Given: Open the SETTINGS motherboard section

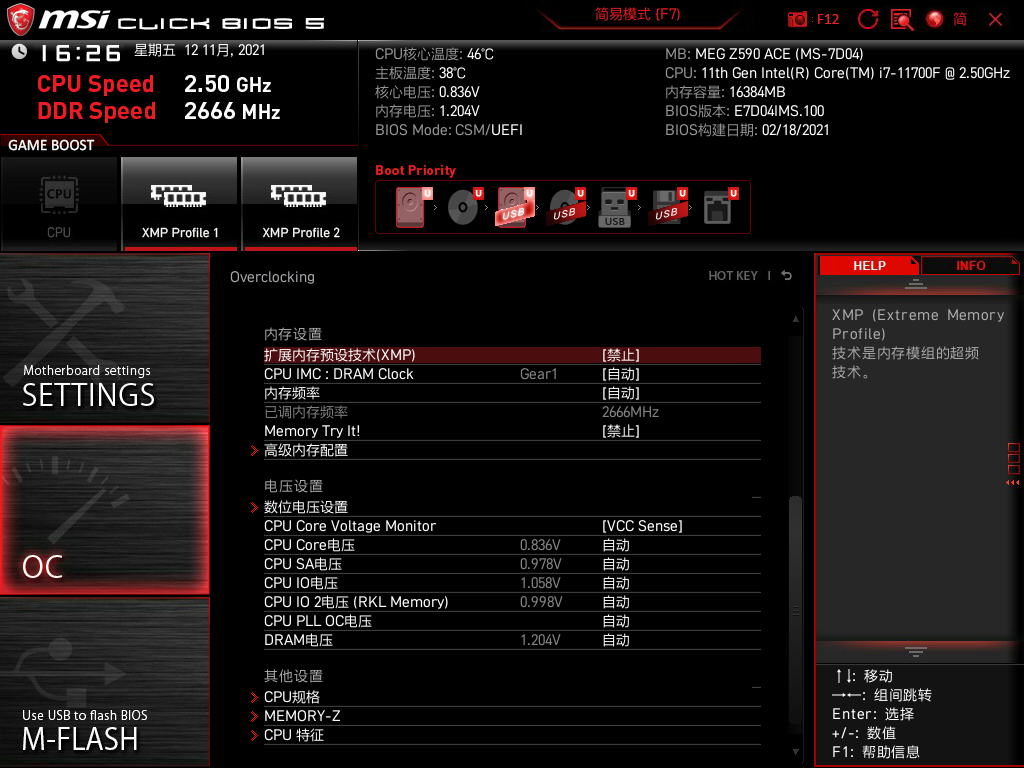Looking at the screenshot, I should (104, 338).
